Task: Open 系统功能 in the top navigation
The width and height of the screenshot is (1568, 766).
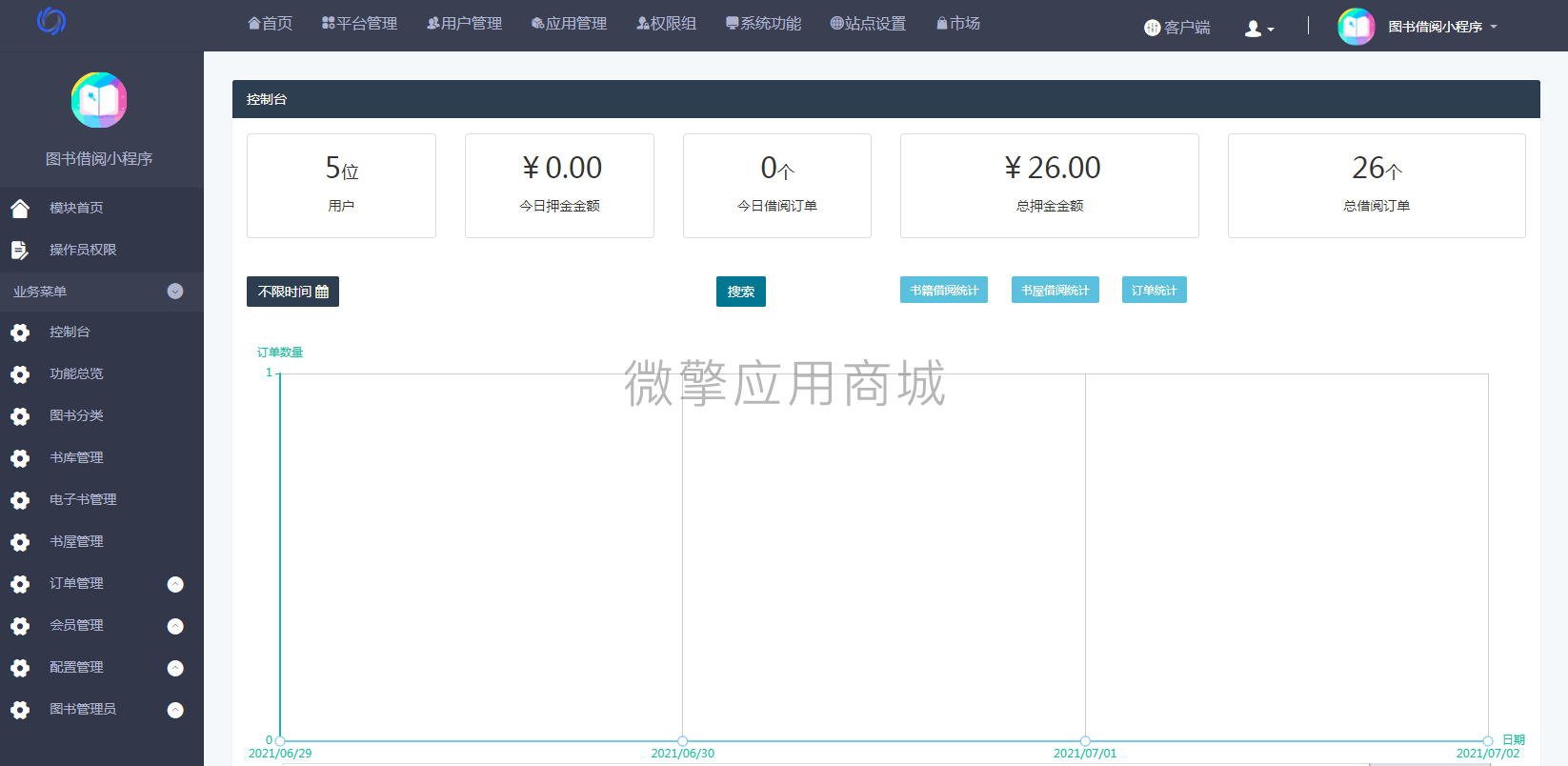Action: click(x=771, y=23)
